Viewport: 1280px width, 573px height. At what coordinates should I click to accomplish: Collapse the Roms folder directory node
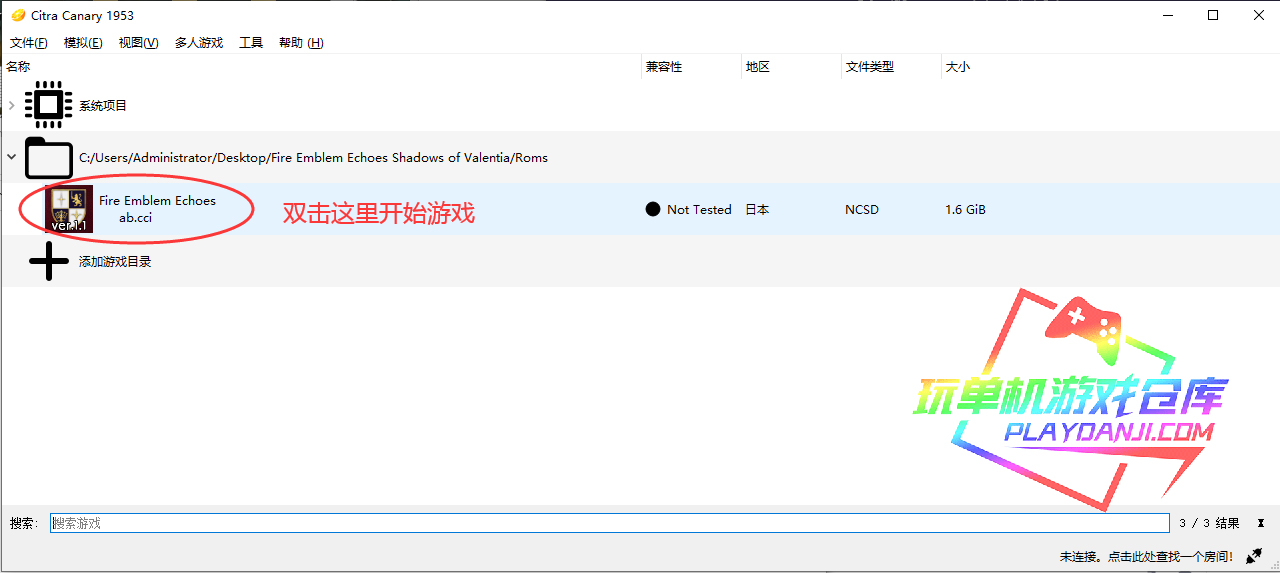pos(11,157)
